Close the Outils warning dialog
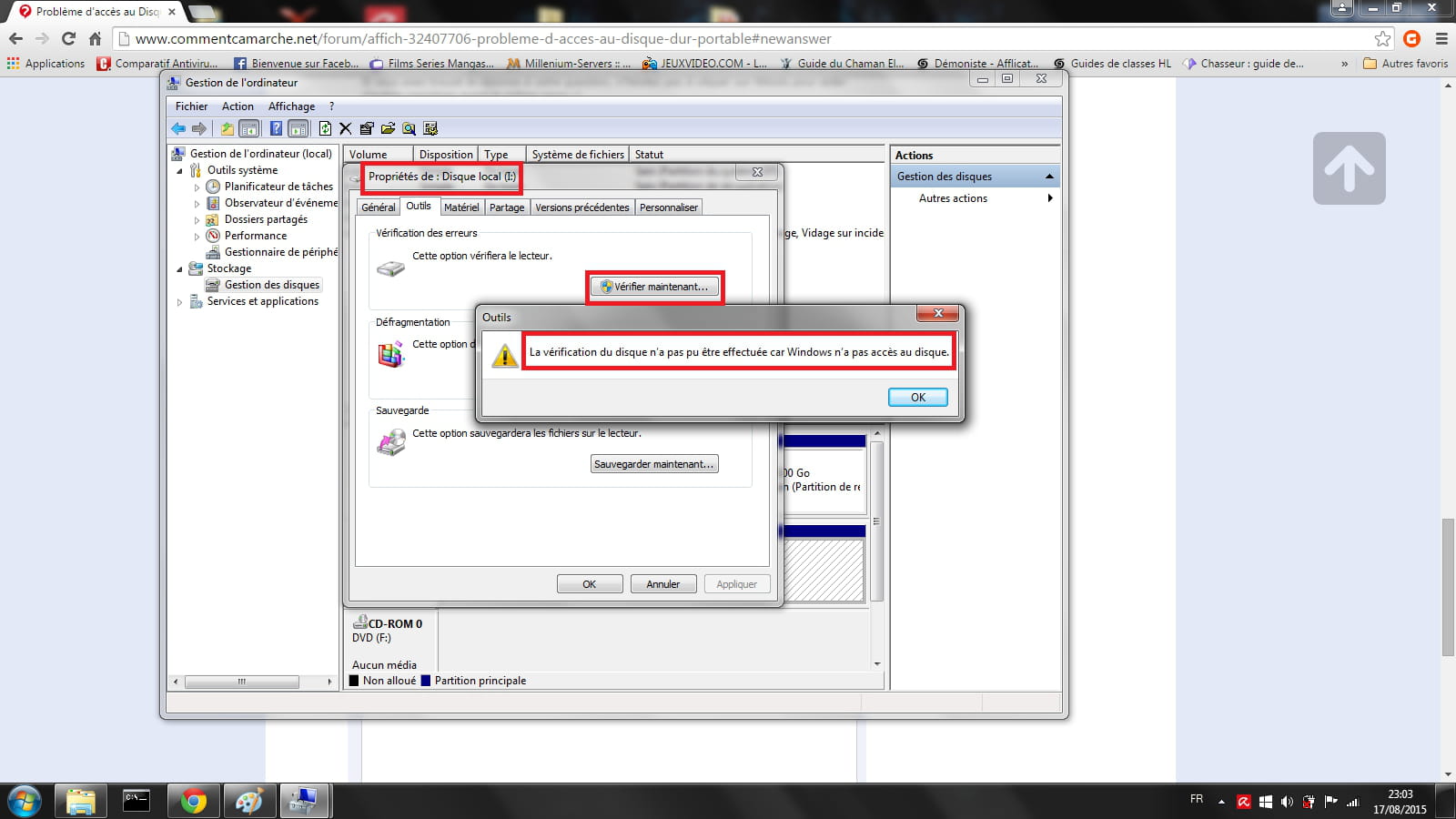This screenshot has width=1456, height=819. [x=938, y=313]
